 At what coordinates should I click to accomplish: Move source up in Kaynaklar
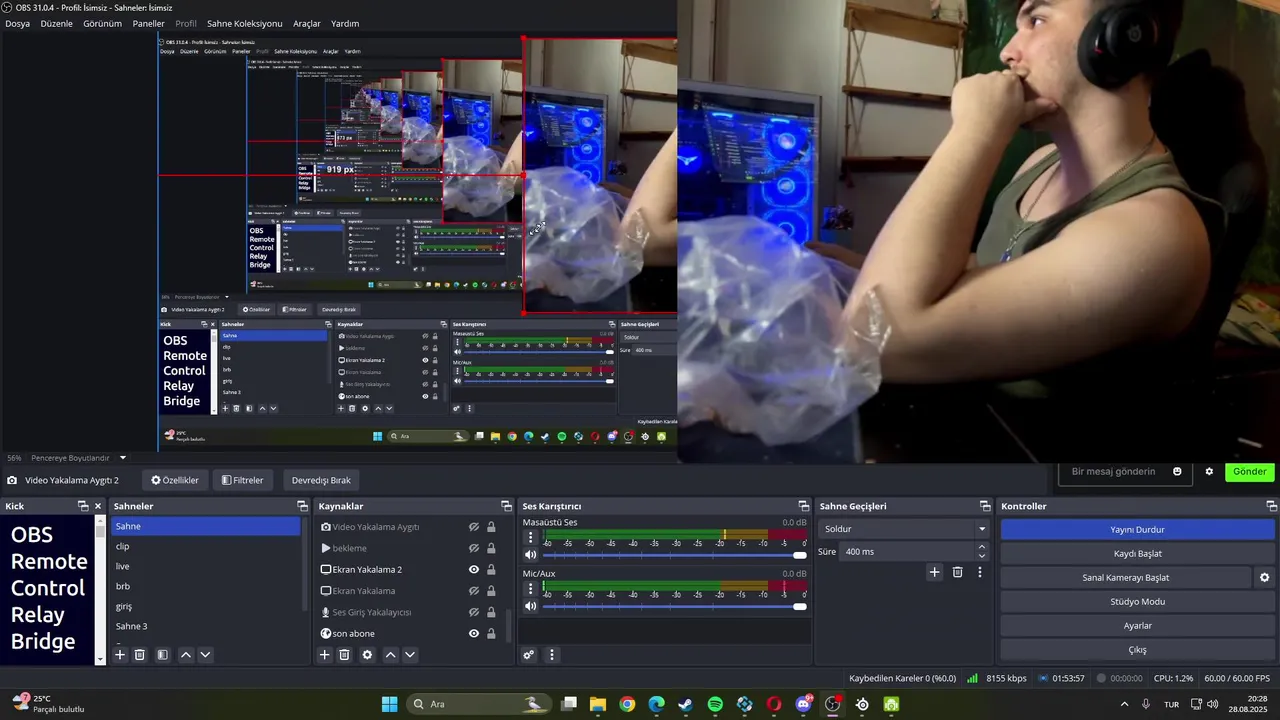click(x=390, y=655)
